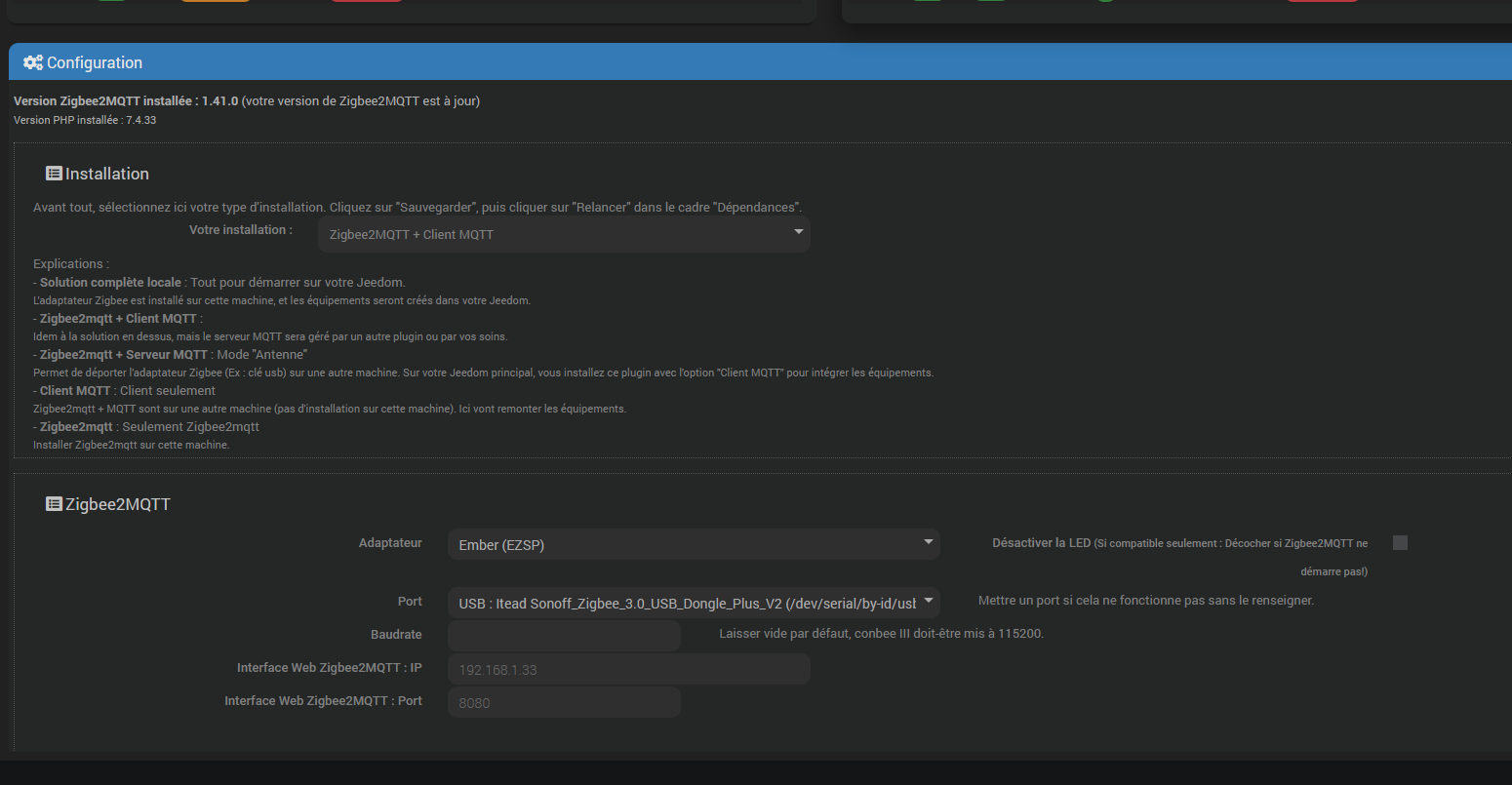
Task: Focus the Interface Web IP address field
Action: [x=628, y=669]
